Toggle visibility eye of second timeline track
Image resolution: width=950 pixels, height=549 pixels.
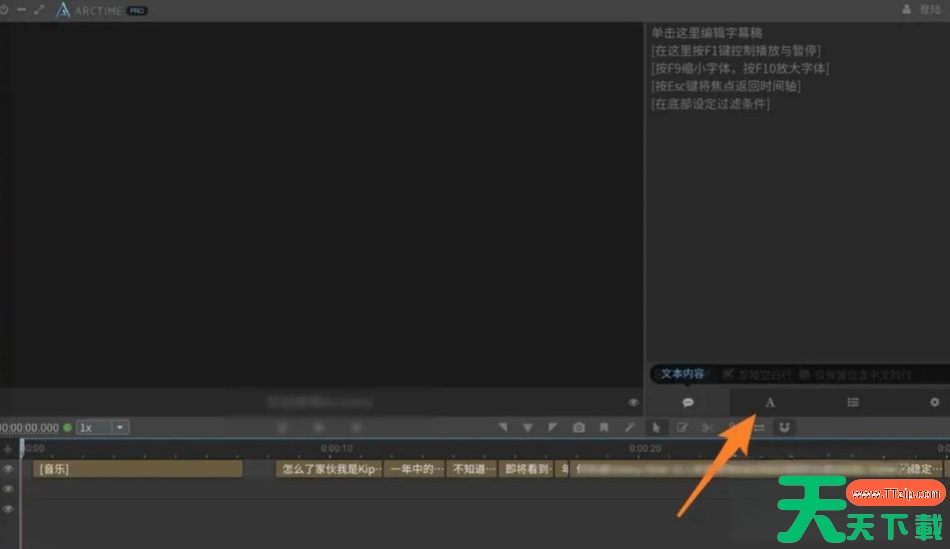point(8,489)
